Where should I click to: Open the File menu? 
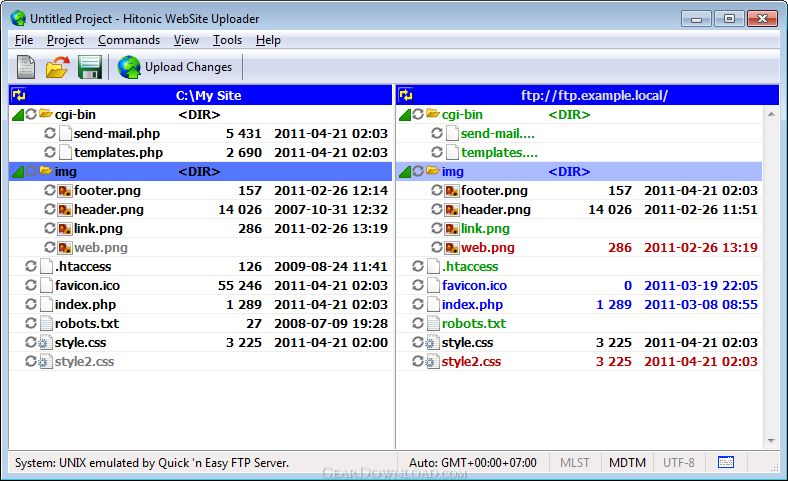(x=24, y=40)
